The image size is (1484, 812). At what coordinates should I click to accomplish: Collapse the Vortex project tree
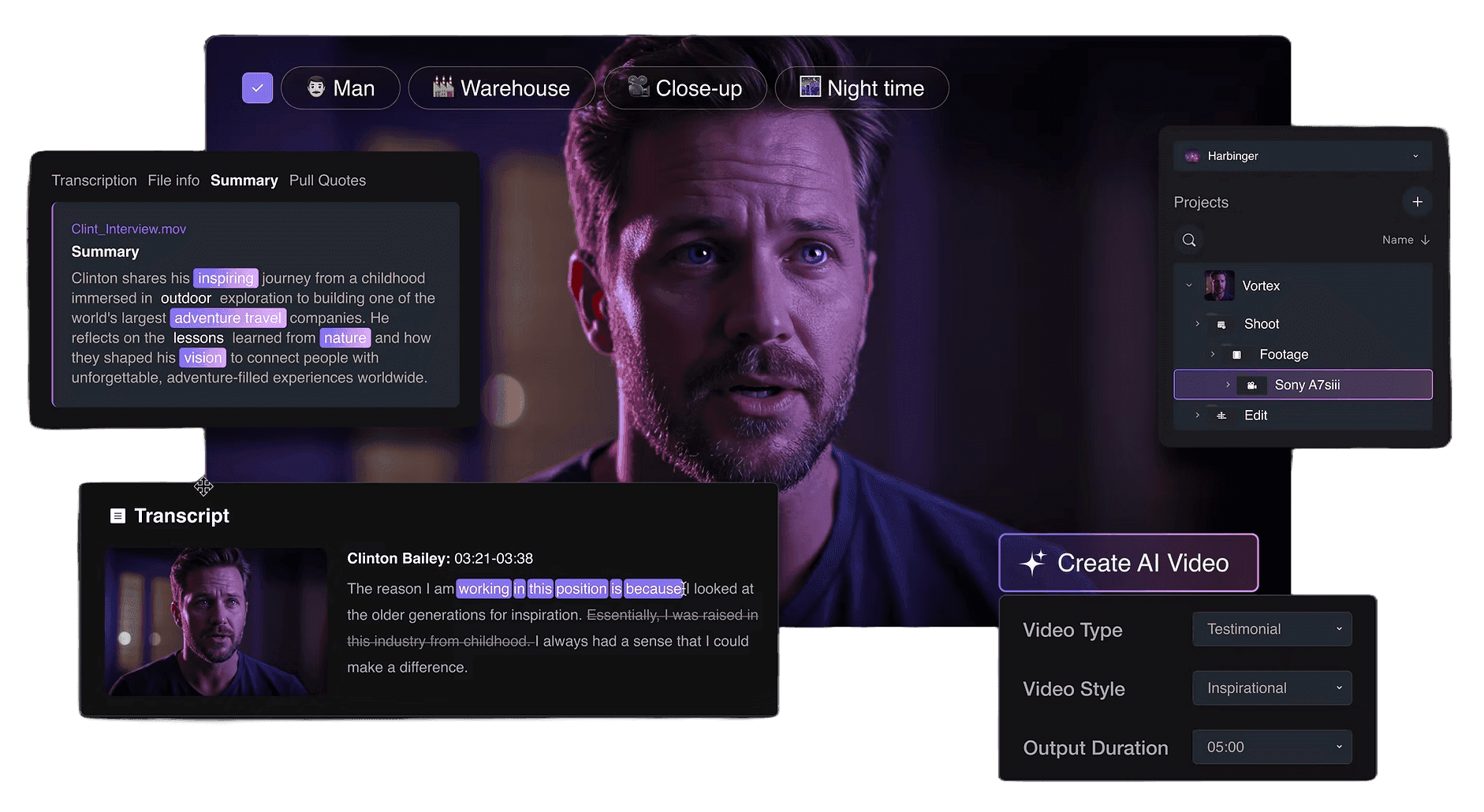1189,285
